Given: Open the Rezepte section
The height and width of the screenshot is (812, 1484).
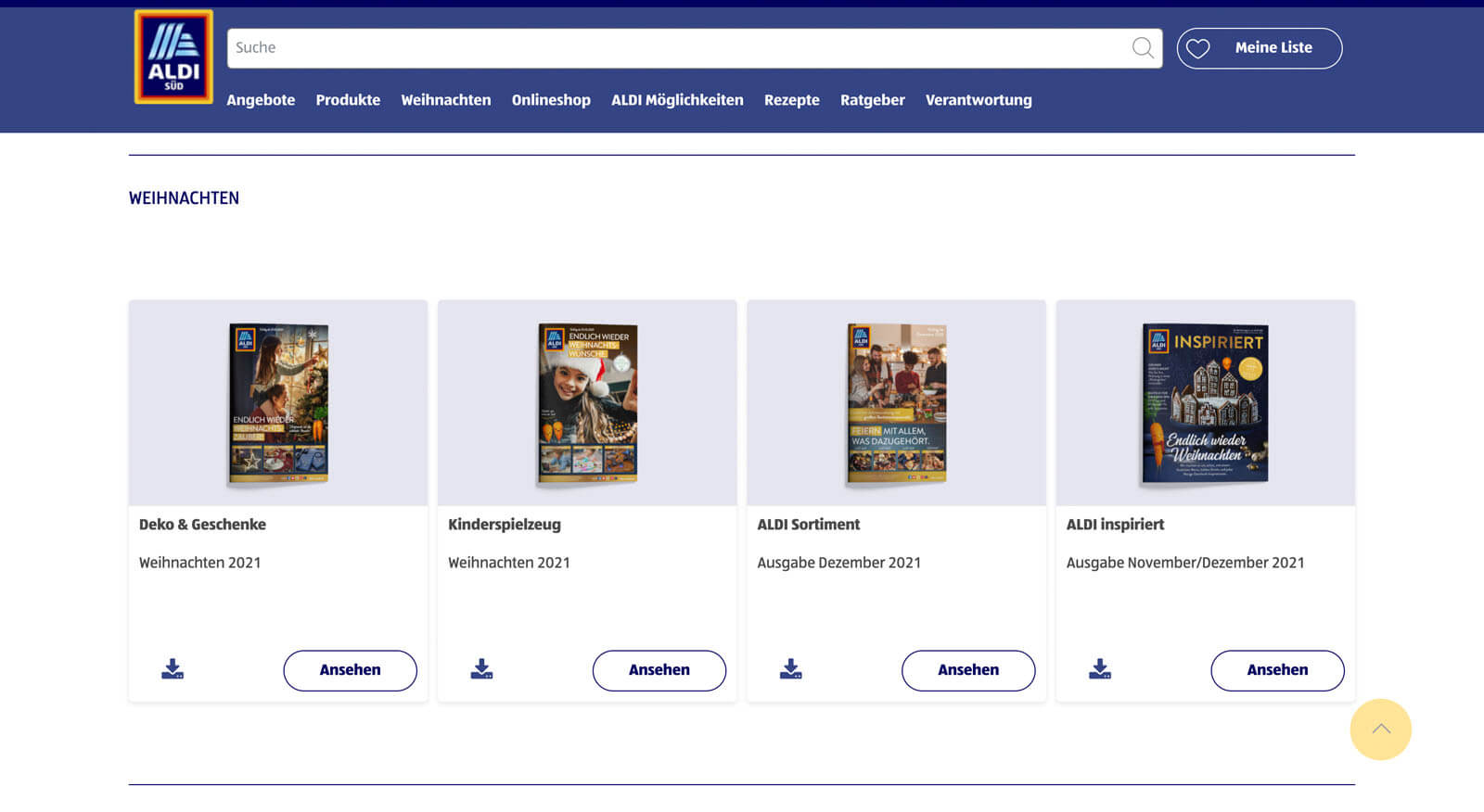Looking at the screenshot, I should [x=791, y=100].
